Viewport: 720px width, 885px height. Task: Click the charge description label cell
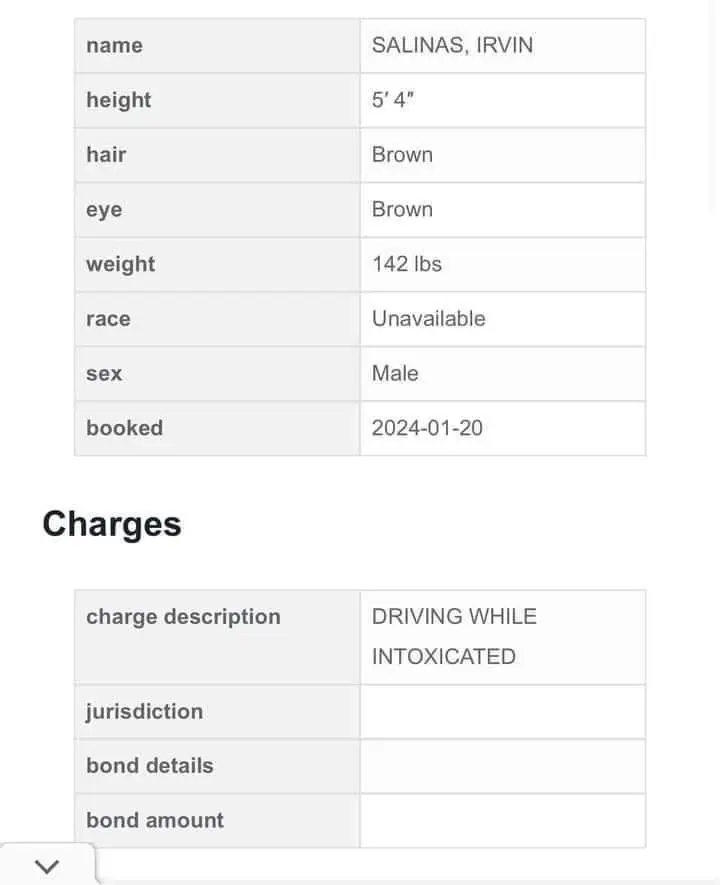[183, 617]
